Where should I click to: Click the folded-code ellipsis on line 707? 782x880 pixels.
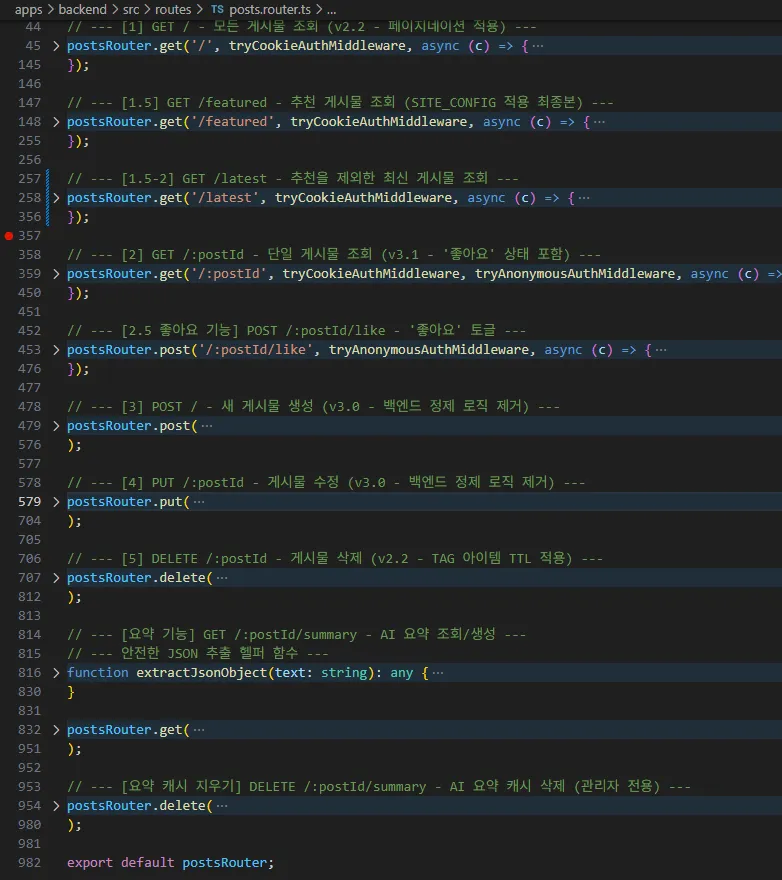tap(222, 578)
